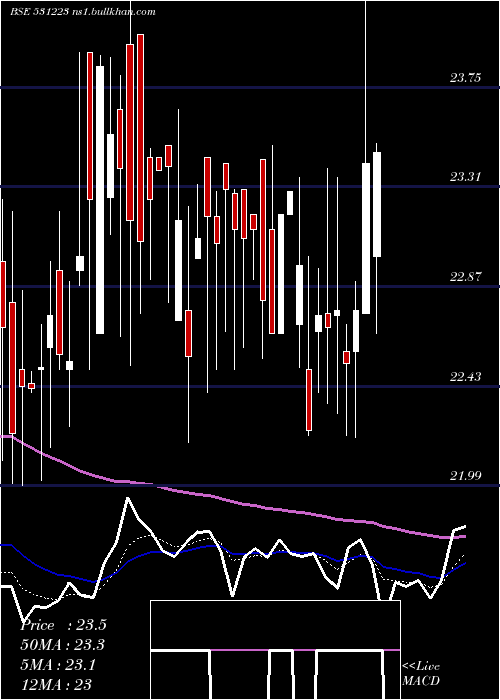Click the 12MA : 23 readout
Image resolution: width=500 pixels, height=700 pixels.
pyautogui.click(x=56, y=684)
